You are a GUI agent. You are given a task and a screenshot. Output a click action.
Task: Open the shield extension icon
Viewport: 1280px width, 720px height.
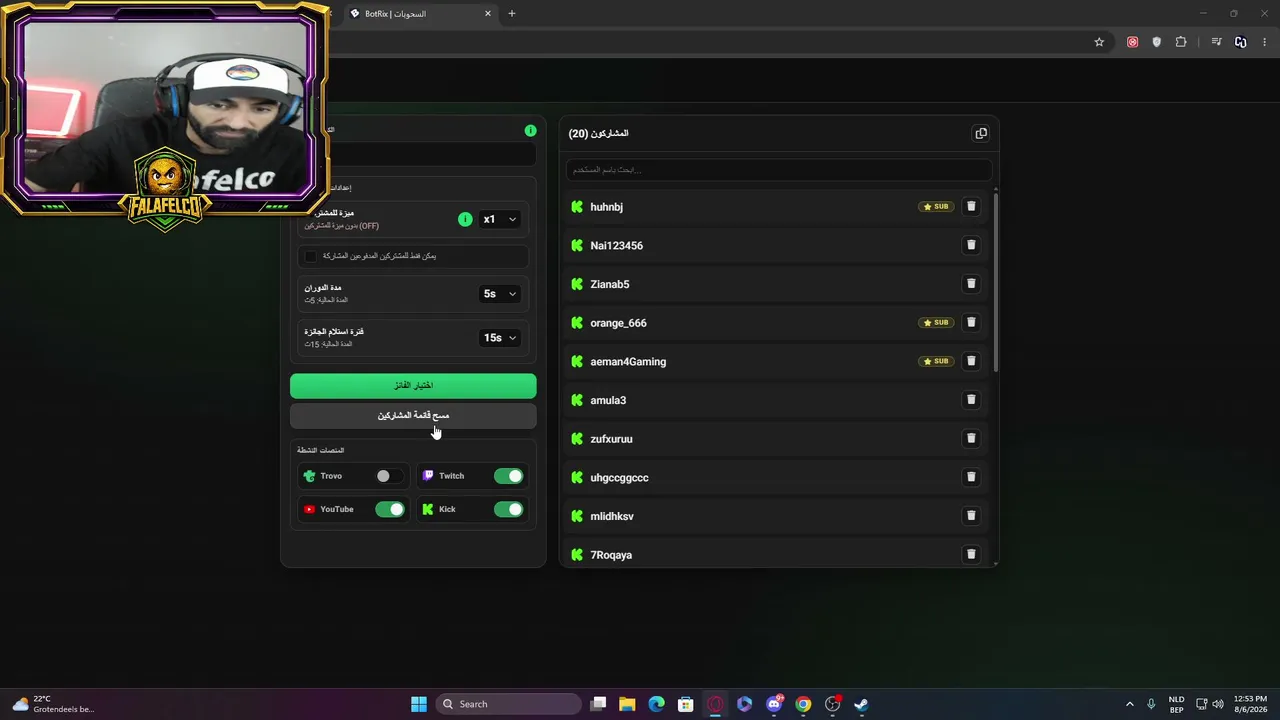tap(1157, 42)
